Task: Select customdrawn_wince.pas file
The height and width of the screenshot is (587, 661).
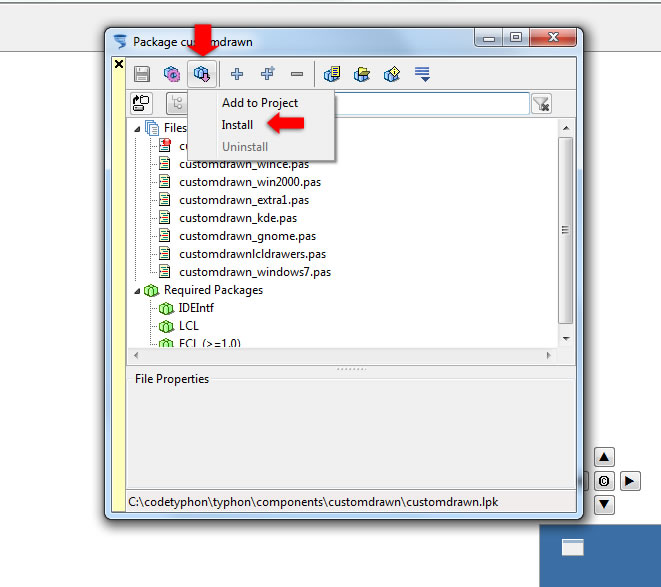Action: click(244, 164)
